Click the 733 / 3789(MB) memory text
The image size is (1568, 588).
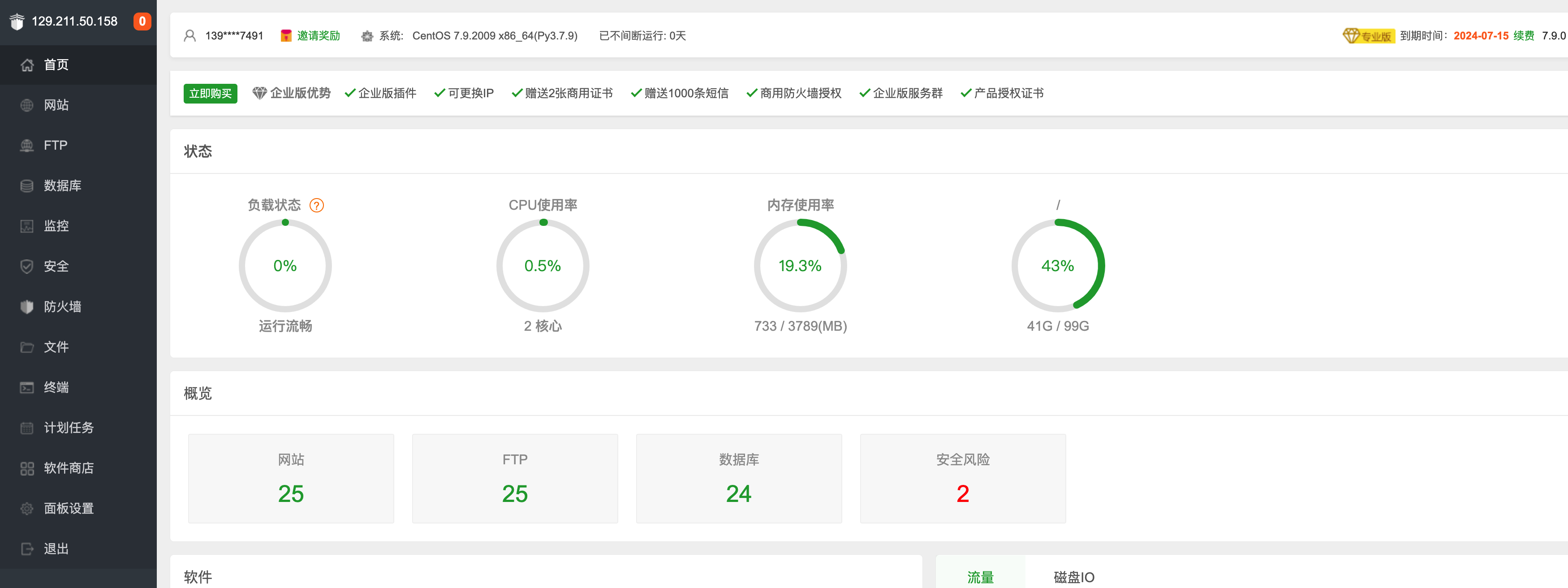coord(801,326)
